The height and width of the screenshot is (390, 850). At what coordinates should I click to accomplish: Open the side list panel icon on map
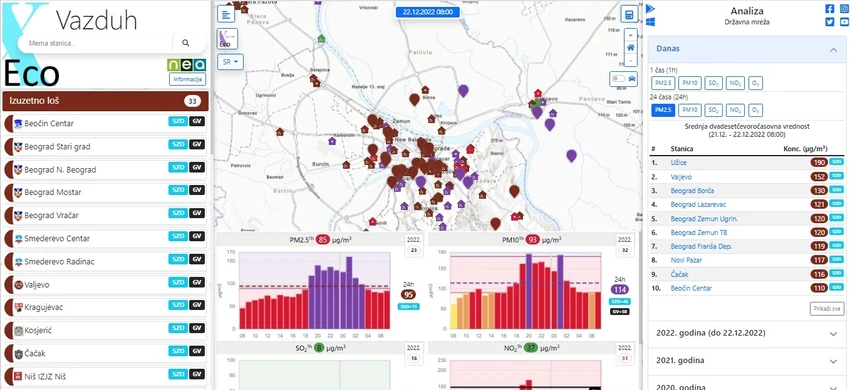point(226,14)
